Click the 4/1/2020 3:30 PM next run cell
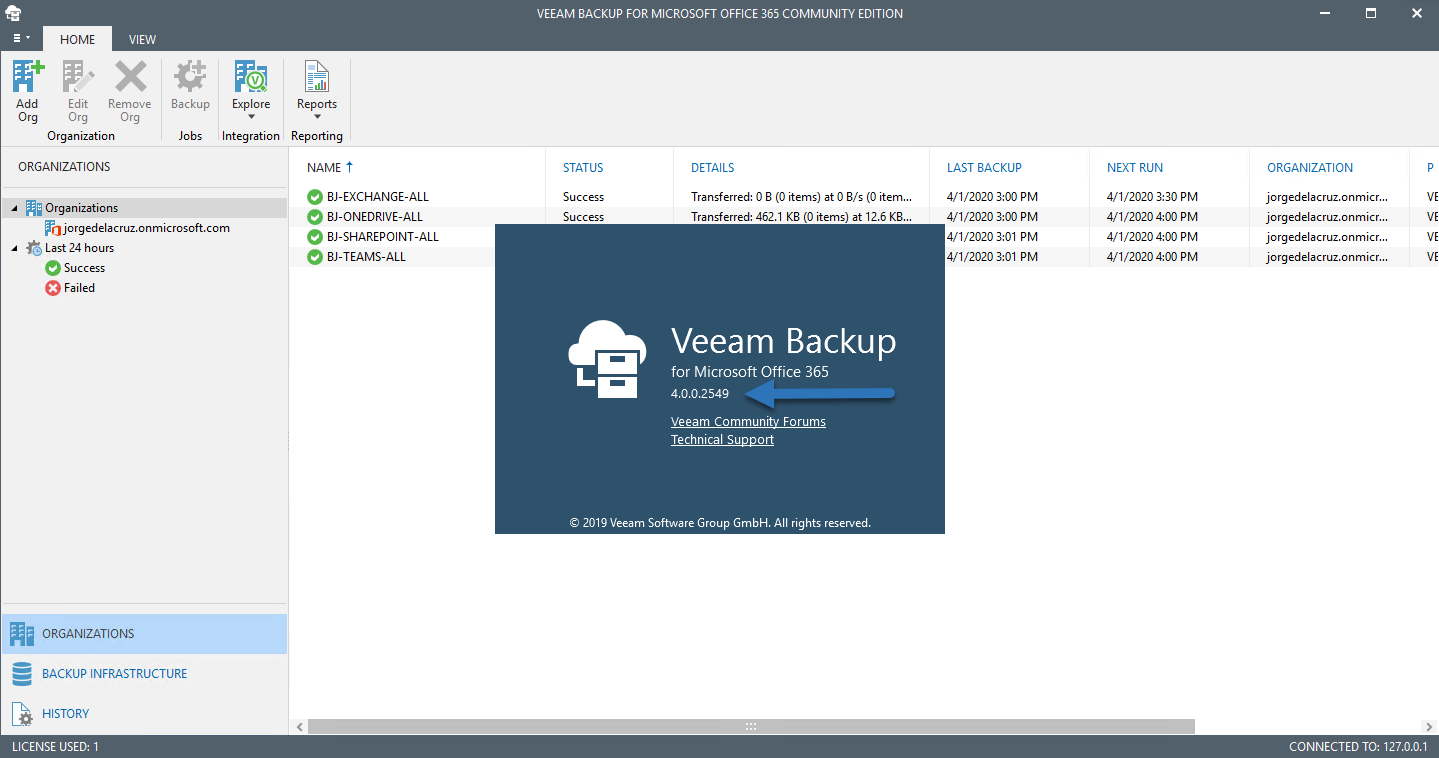Screen dimensions: 1439x758 coord(1152,197)
